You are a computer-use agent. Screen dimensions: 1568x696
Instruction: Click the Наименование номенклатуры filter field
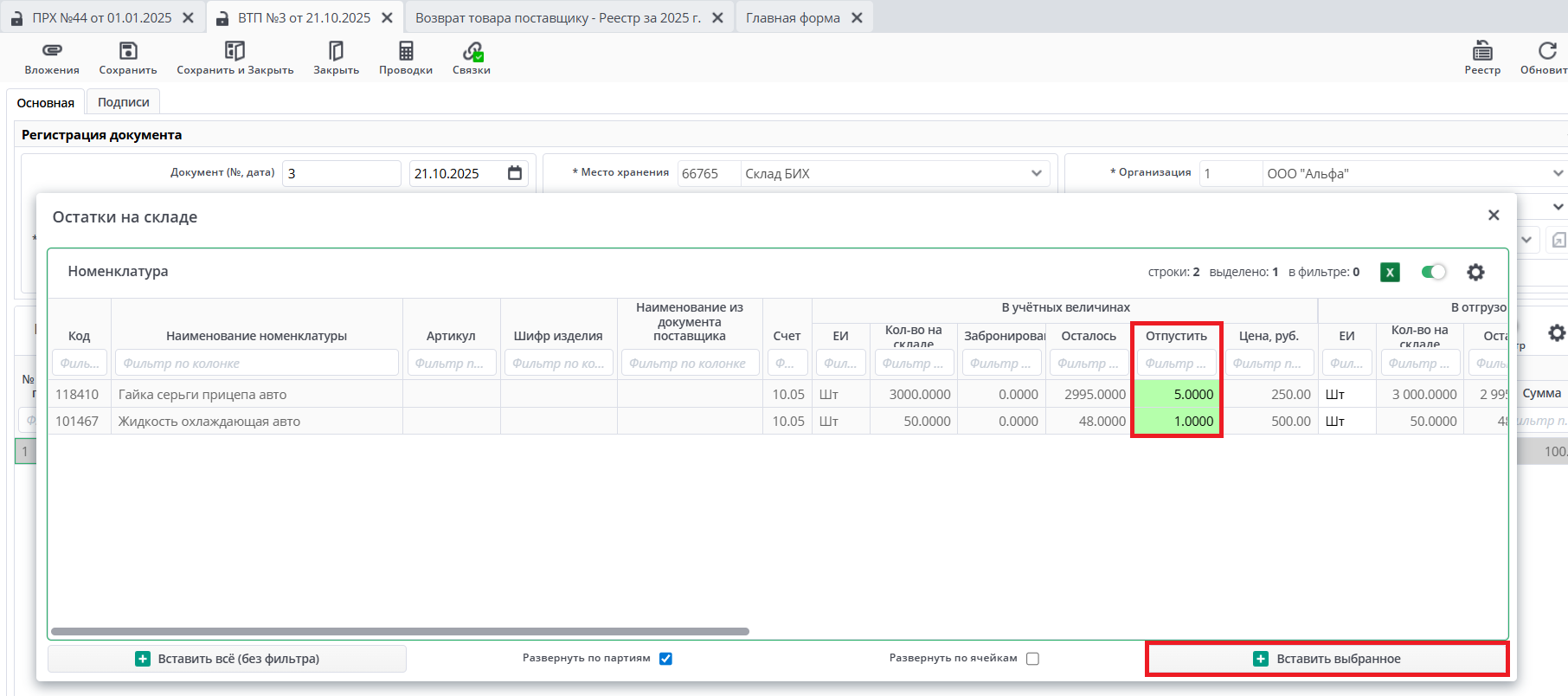pos(257,364)
